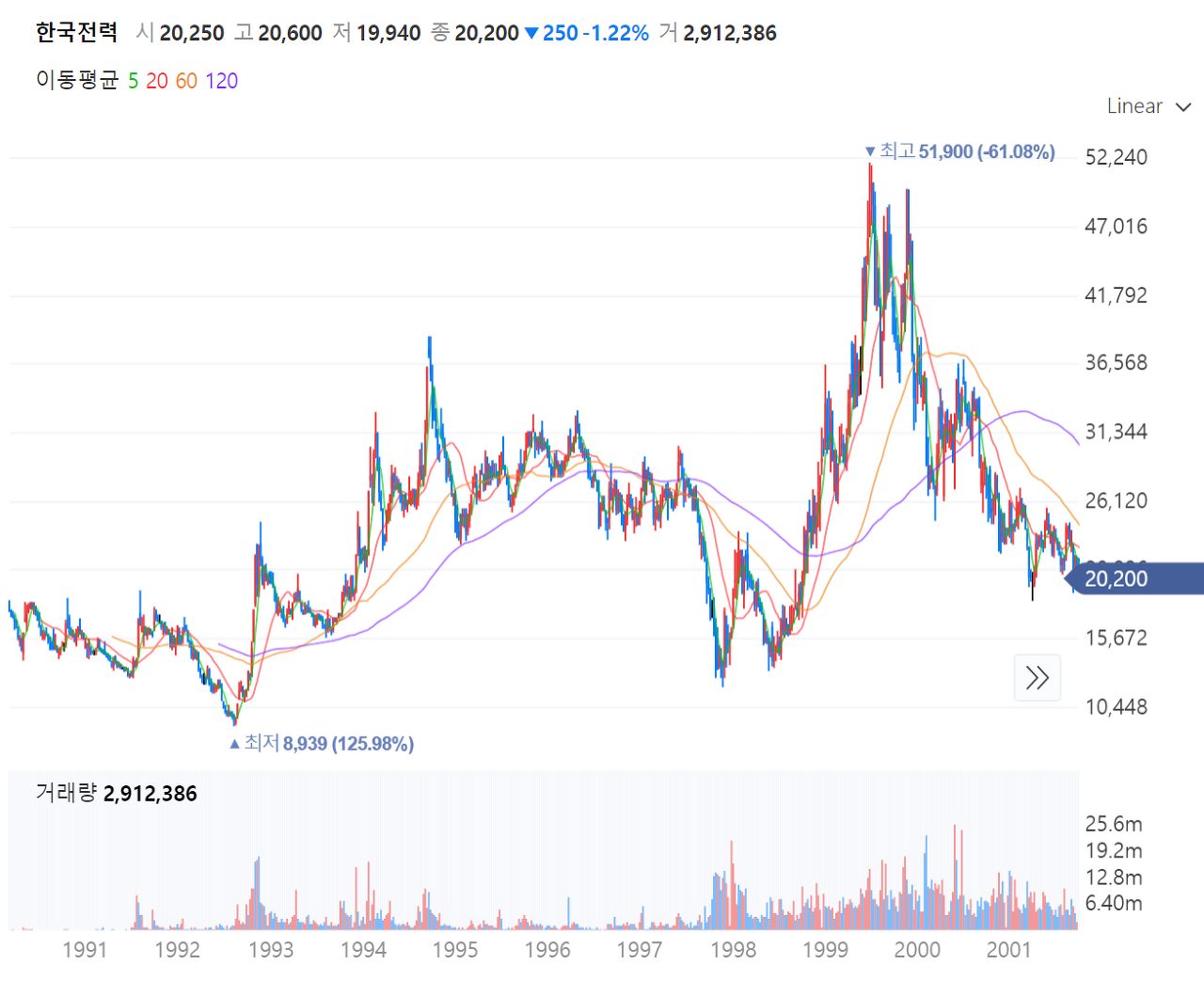
Task: Click the 1996 year axis label
Action: point(547,950)
